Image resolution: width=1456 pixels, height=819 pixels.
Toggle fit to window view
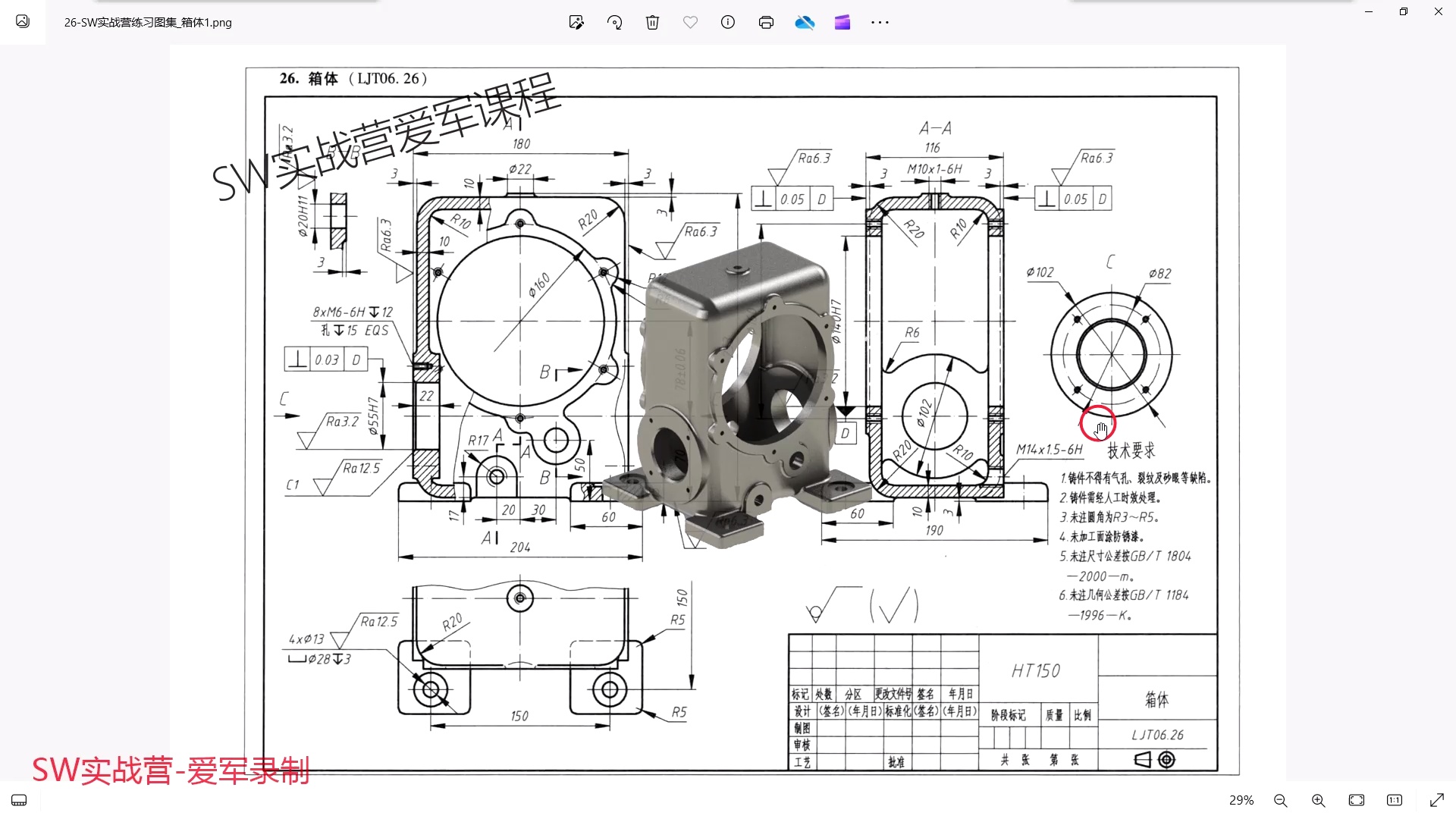coord(1357,800)
